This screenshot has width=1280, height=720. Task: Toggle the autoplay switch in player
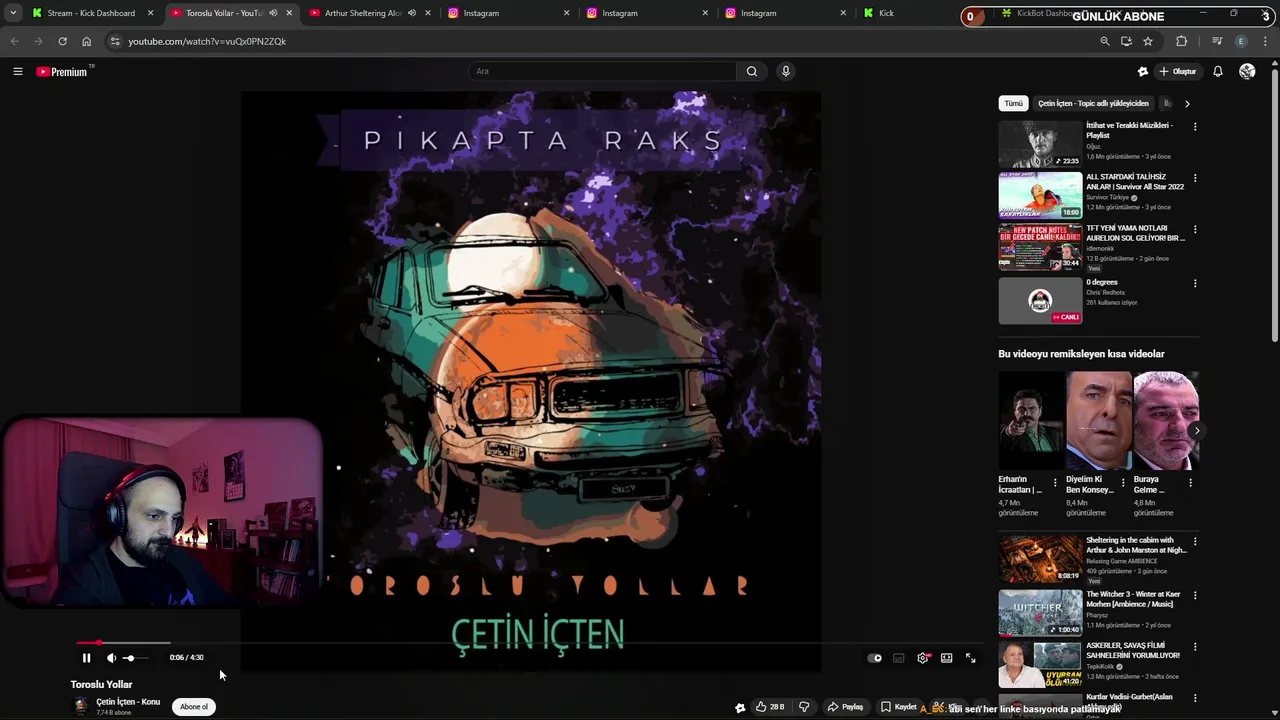875,658
